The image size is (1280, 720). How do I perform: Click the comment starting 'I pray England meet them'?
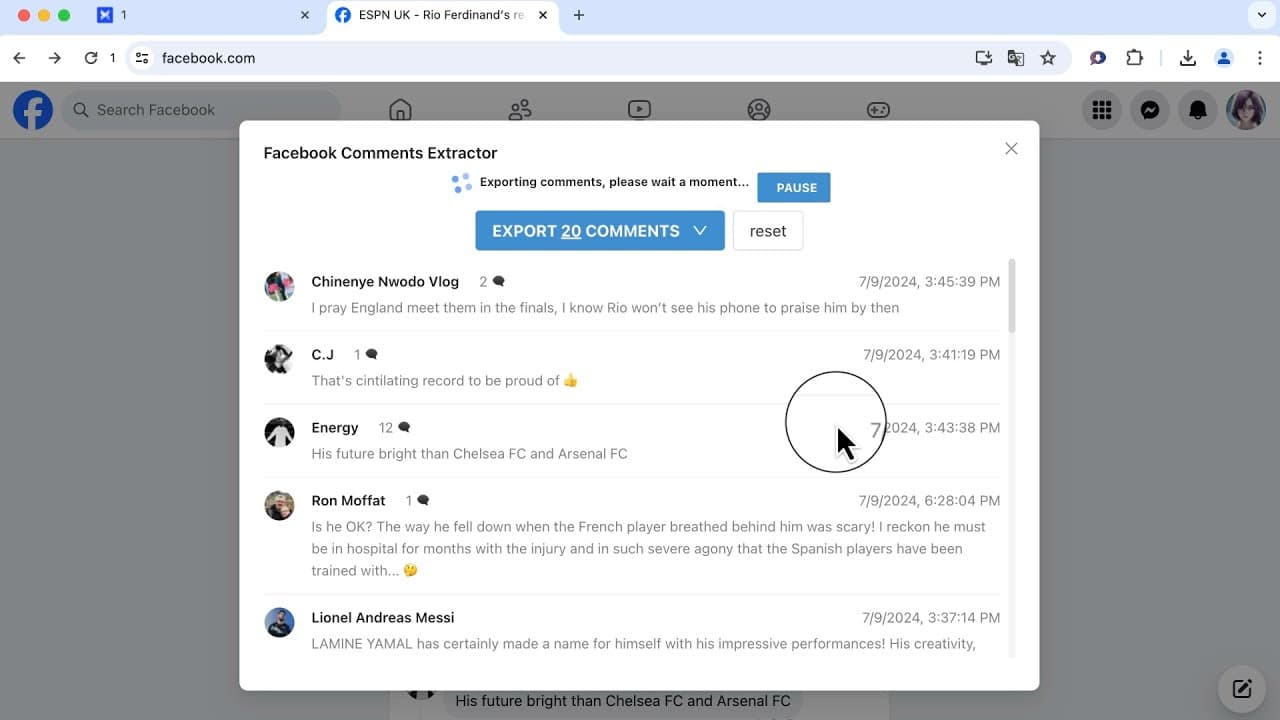click(605, 308)
